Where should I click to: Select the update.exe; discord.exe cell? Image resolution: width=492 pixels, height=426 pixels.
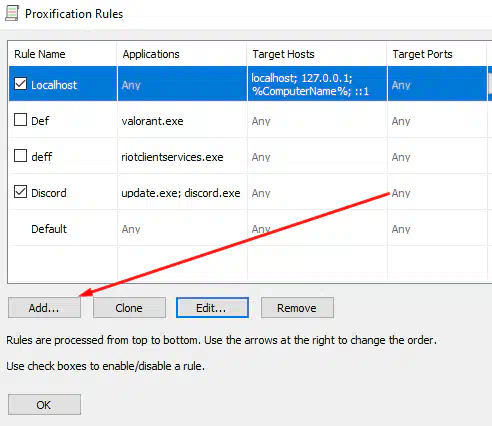pyautogui.click(x=181, y=193)
